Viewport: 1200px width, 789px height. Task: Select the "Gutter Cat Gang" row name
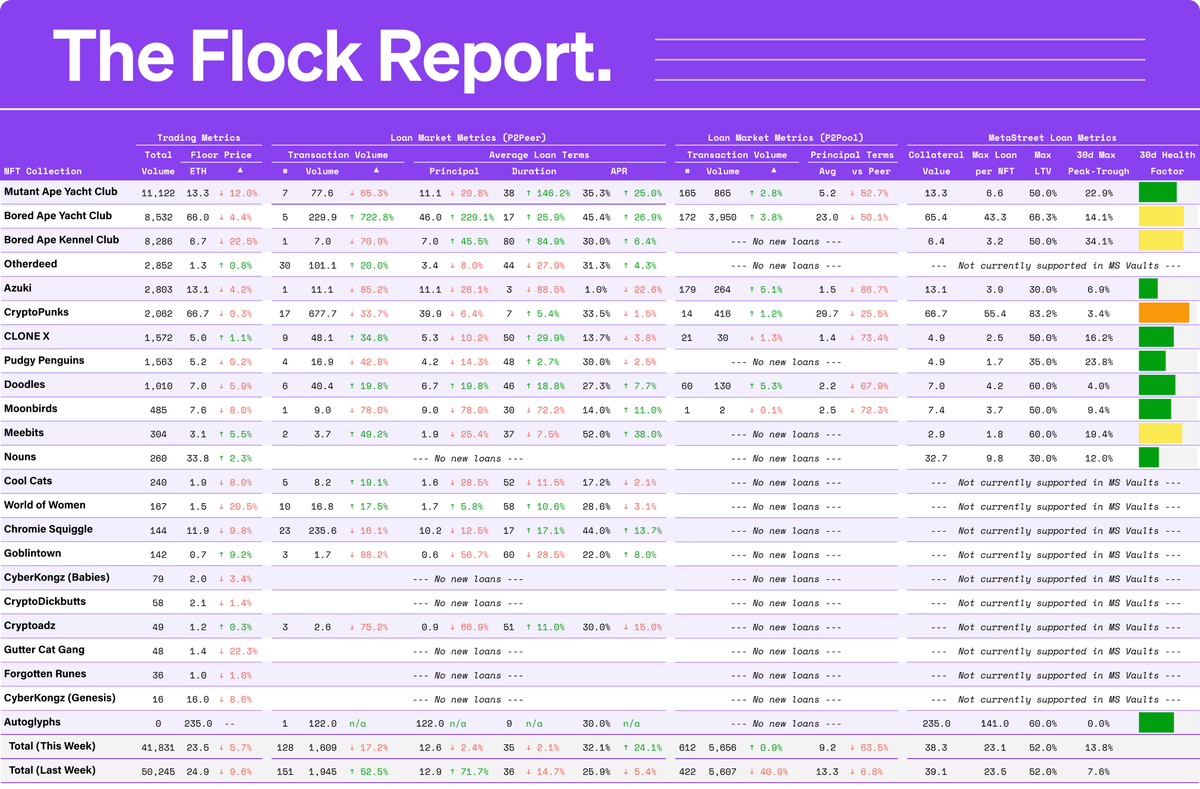(43, 649)
